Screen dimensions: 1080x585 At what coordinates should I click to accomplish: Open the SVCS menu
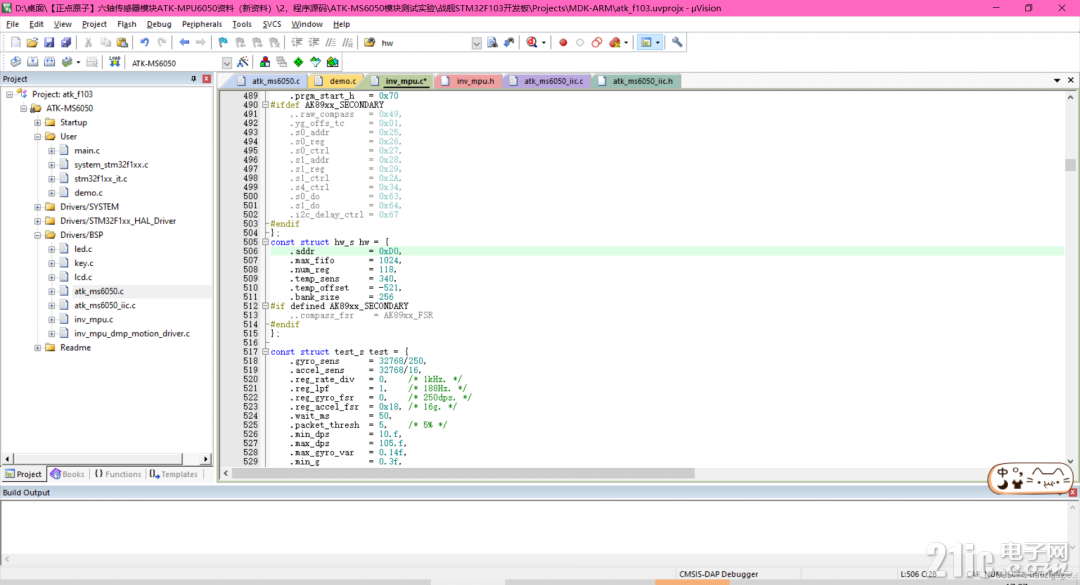[272, 24]
